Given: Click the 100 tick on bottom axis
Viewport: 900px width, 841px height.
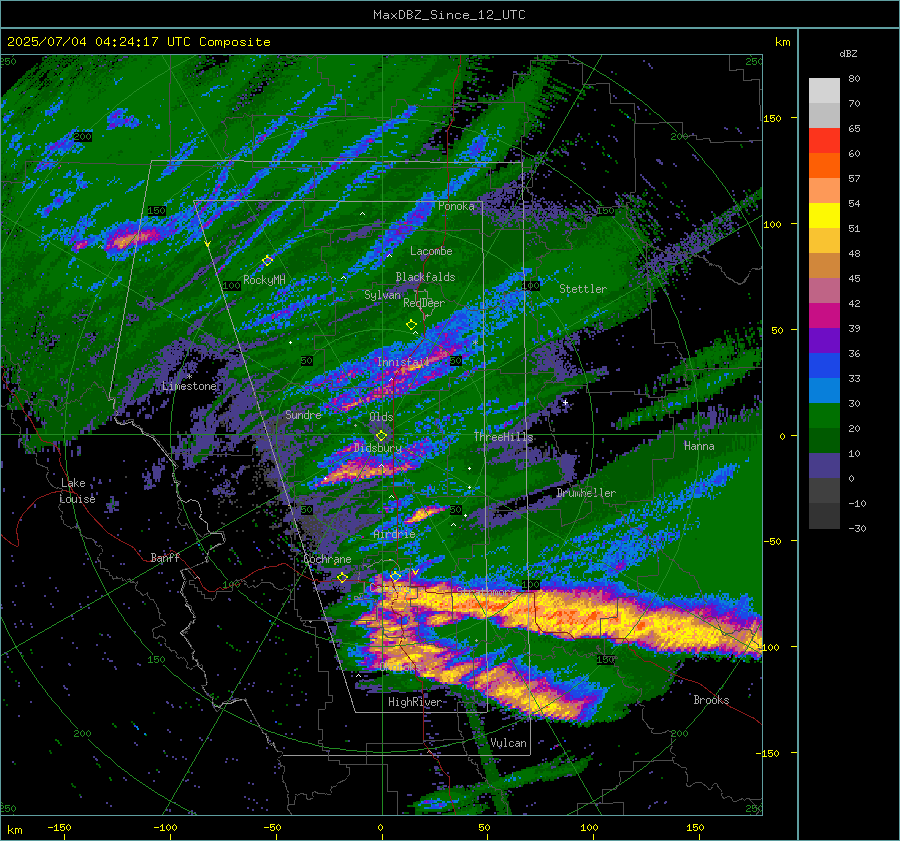Looking at the screenshot, I should coord(589,827).
